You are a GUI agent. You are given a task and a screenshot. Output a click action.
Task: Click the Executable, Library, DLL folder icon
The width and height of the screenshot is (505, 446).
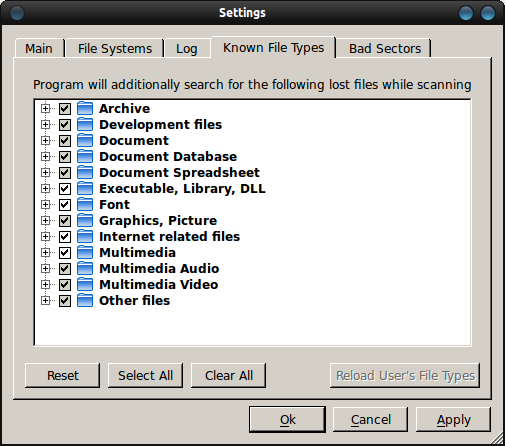point(85,188)
